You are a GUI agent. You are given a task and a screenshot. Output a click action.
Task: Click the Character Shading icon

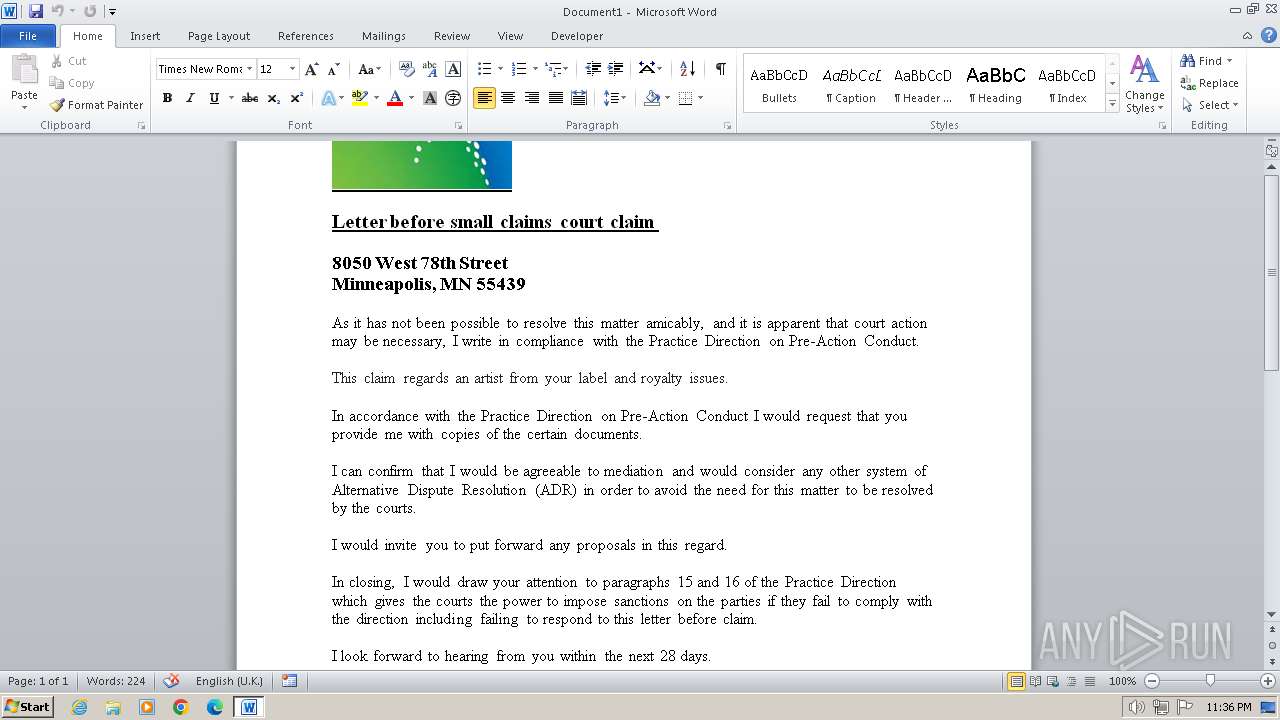click(430, 98)
